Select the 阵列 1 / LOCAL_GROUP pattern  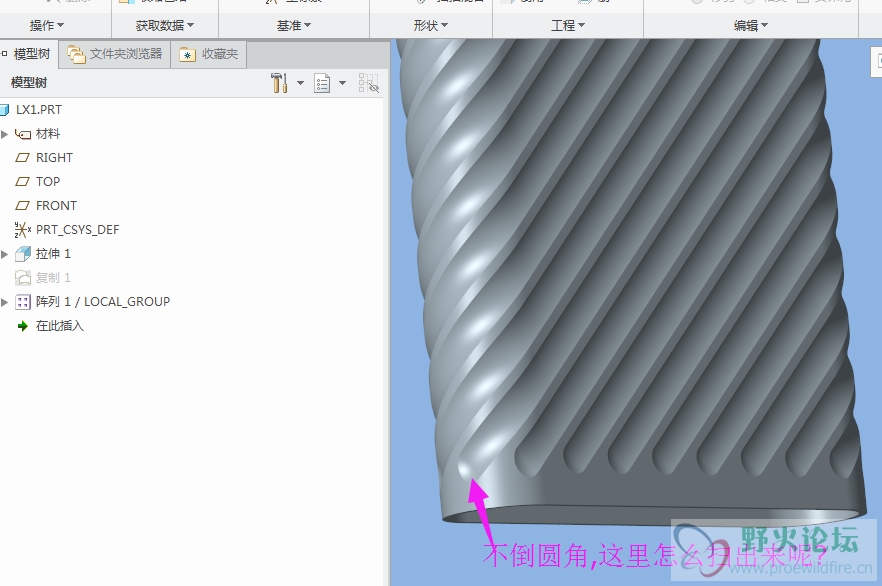tap(103, 301)
